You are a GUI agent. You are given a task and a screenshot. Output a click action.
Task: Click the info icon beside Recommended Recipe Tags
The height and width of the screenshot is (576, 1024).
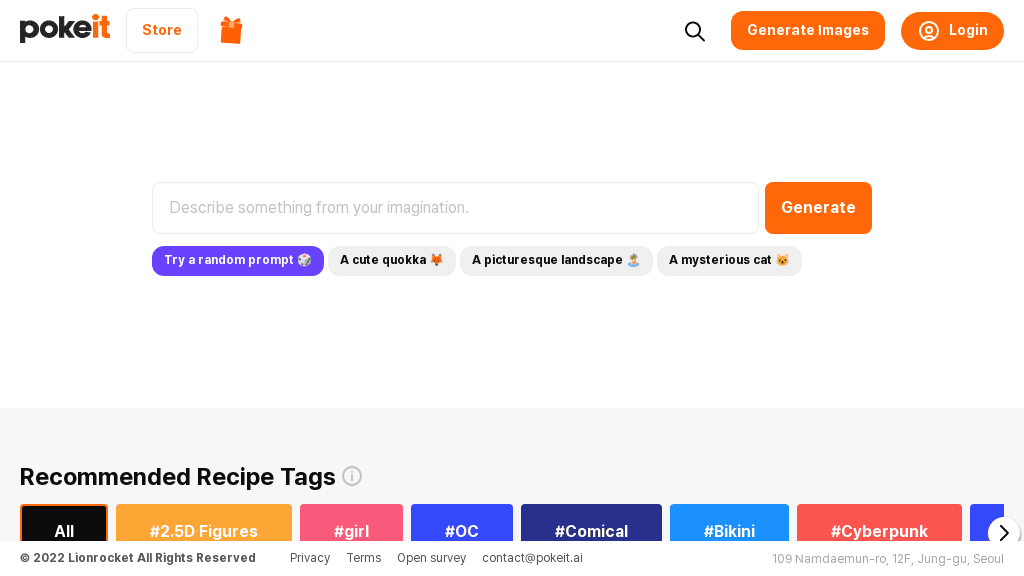(x=352, y=476)
